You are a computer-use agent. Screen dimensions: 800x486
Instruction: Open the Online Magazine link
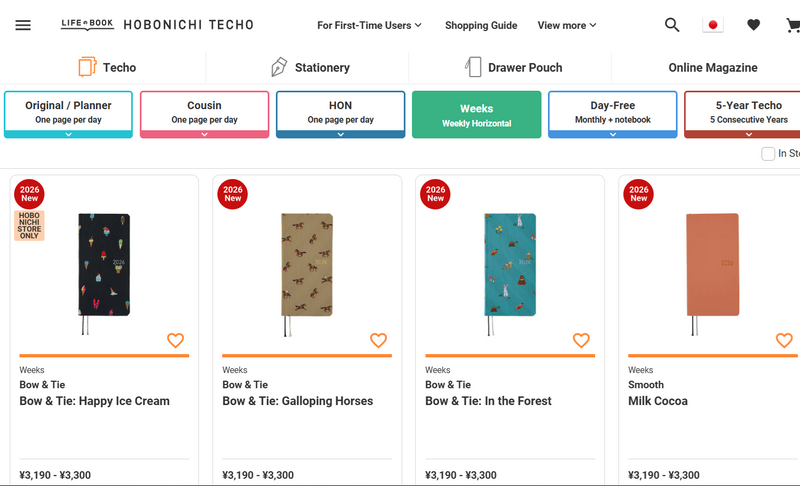(713, 67)
